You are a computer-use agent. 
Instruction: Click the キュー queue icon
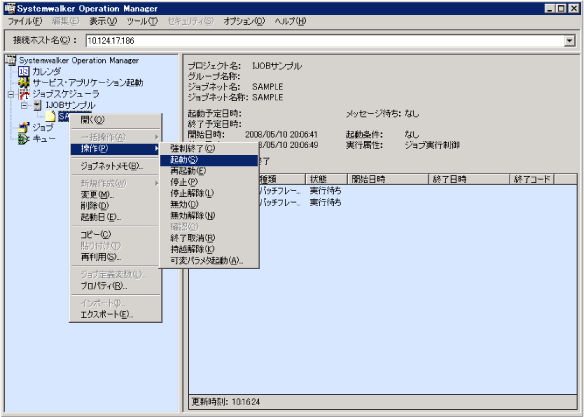point(24,139)
